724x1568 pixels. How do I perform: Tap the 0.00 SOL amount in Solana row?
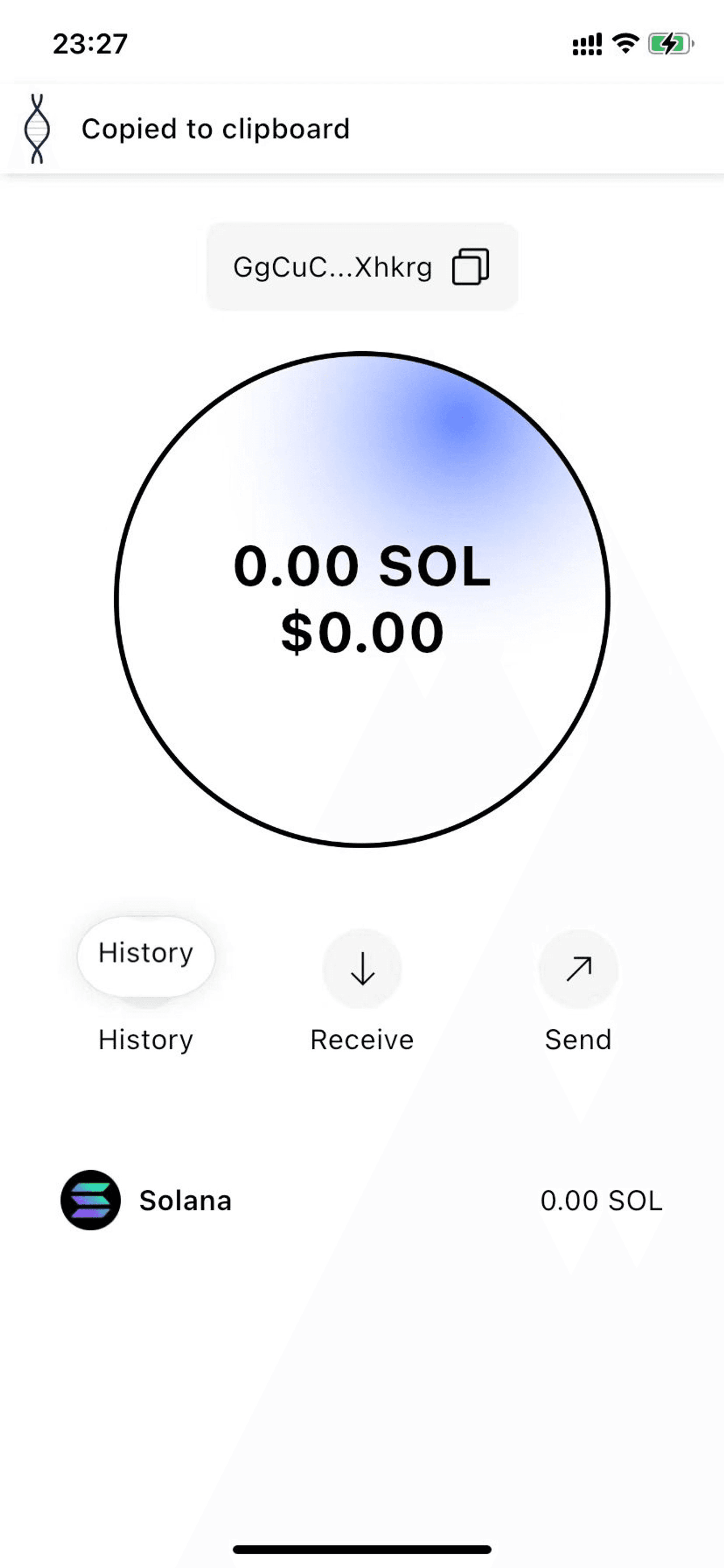[601, 1200]
